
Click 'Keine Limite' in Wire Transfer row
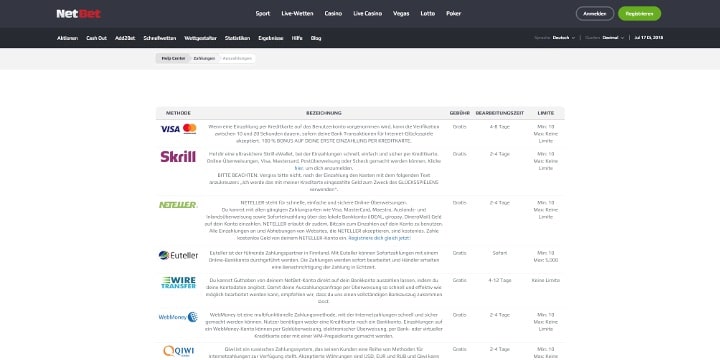coord(546,280)
